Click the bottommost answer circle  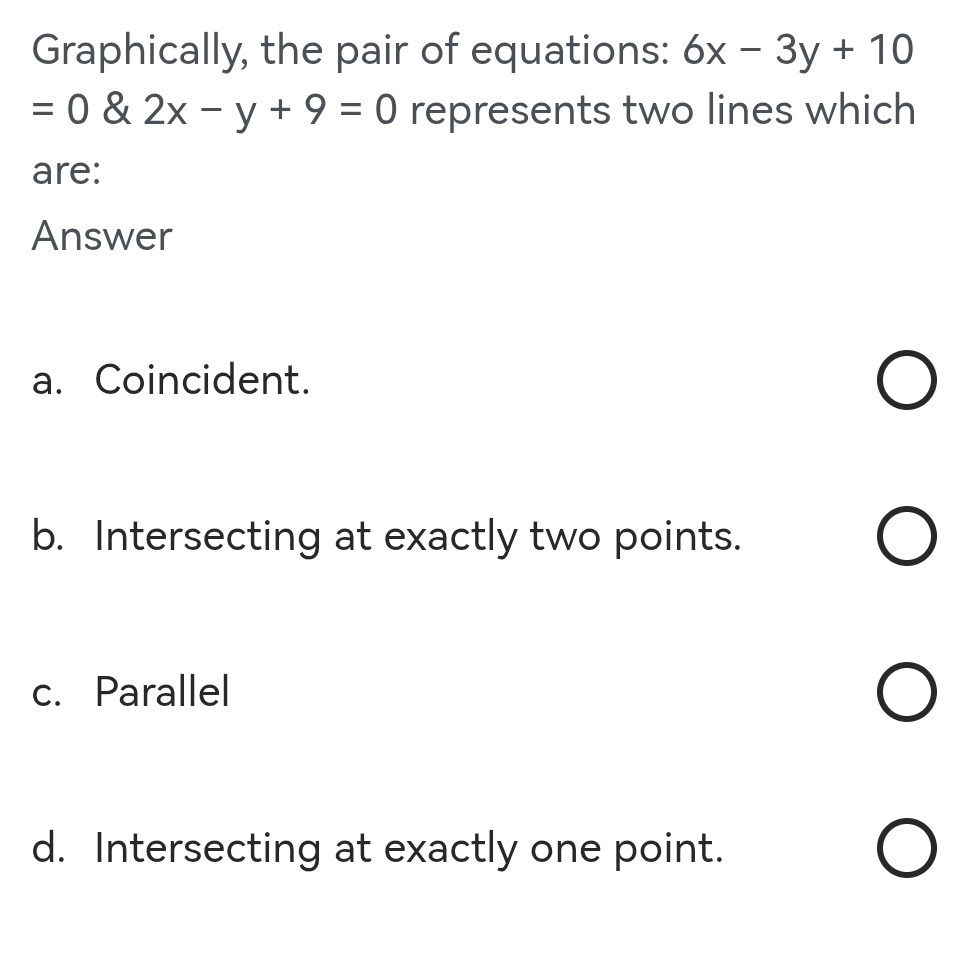coord(906,847)
